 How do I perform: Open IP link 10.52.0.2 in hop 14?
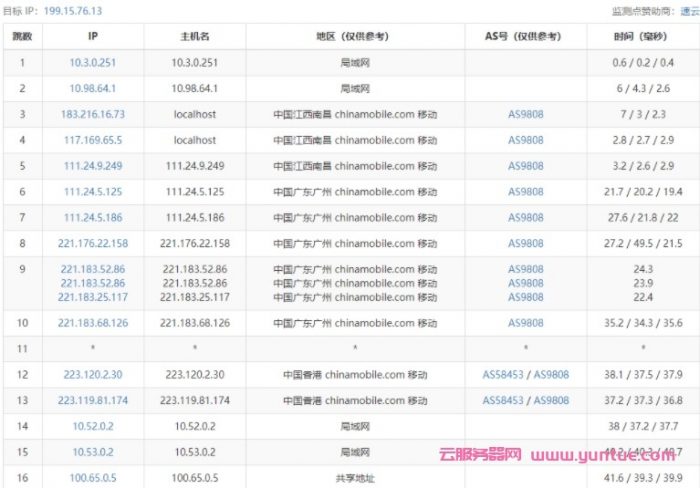(x=93, y=426)
